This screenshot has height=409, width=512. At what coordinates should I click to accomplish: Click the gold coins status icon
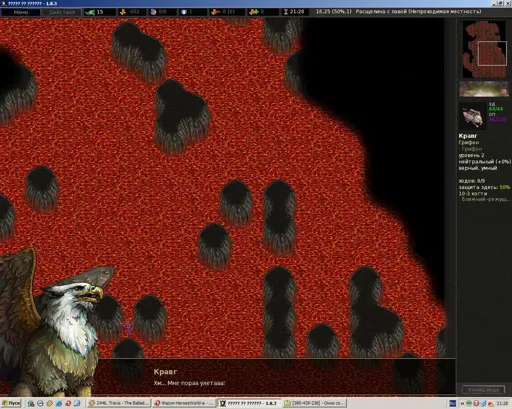point(123,12)
